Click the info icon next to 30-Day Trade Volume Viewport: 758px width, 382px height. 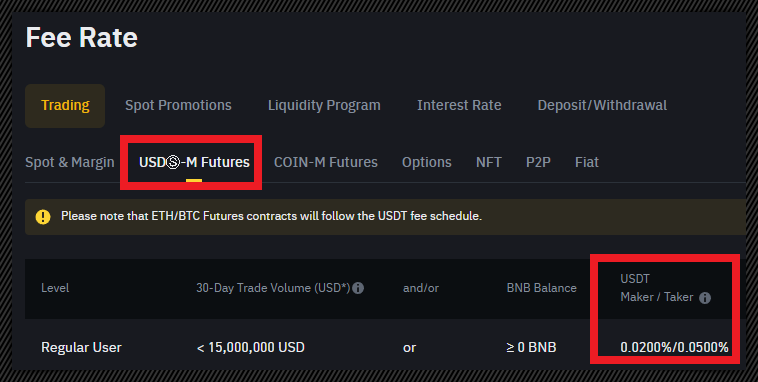(x=358, y=288)
